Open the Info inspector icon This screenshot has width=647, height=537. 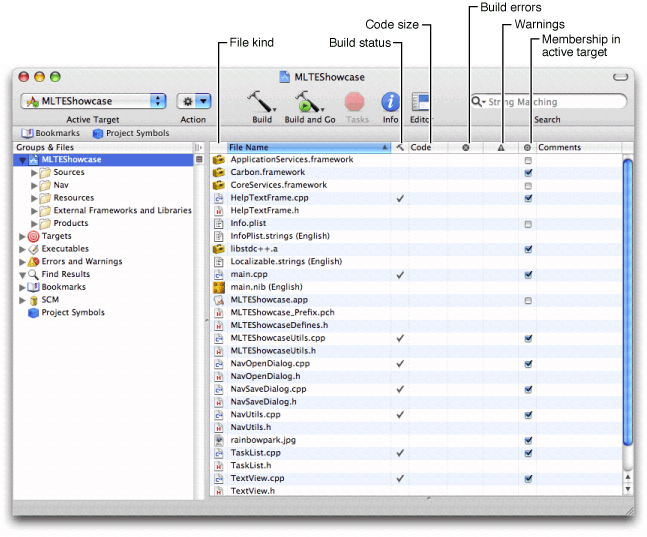pyautogui.click(x=390, y=101)
